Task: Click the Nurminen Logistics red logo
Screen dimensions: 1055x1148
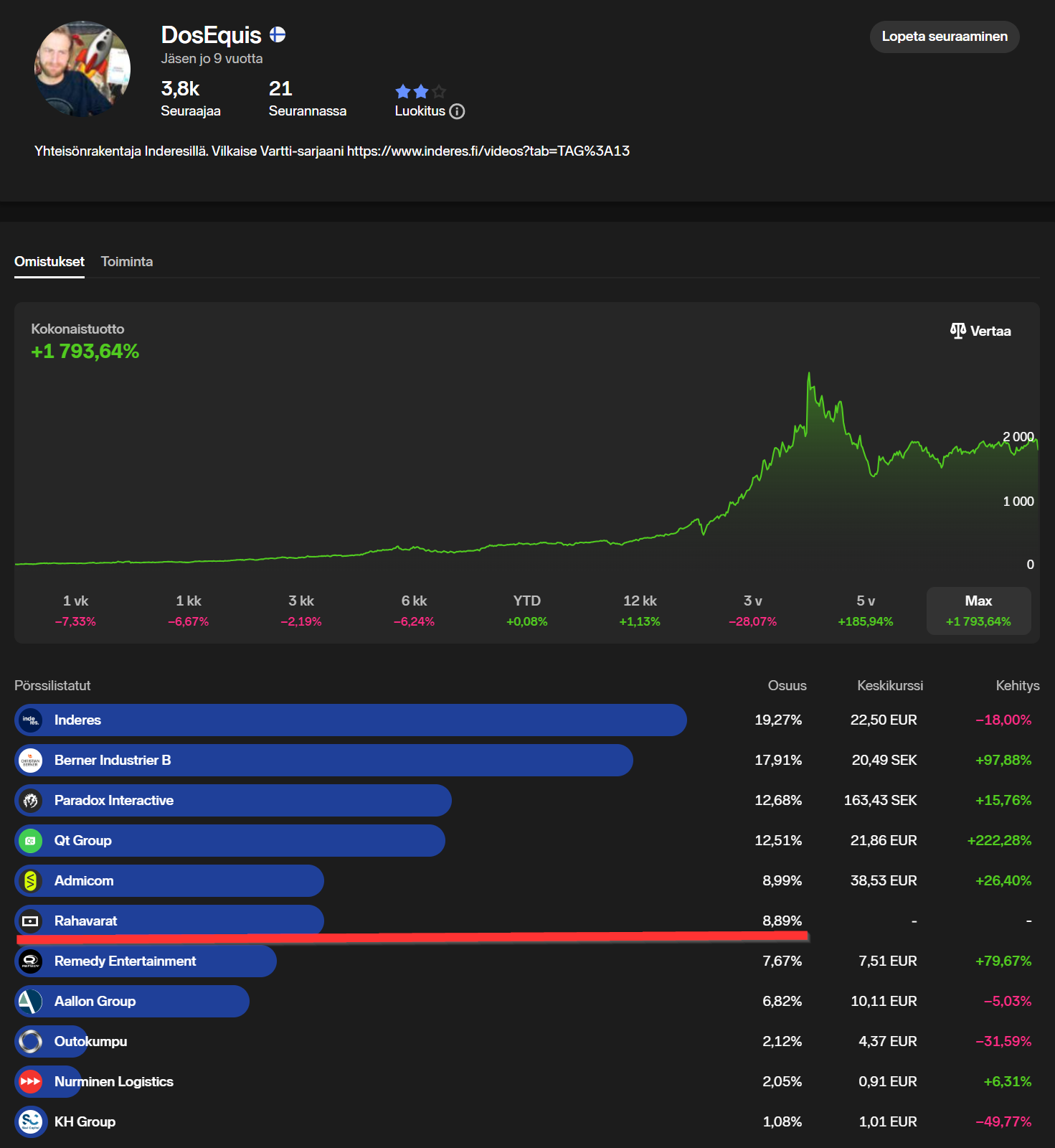Action: (x=30, y=1081)
